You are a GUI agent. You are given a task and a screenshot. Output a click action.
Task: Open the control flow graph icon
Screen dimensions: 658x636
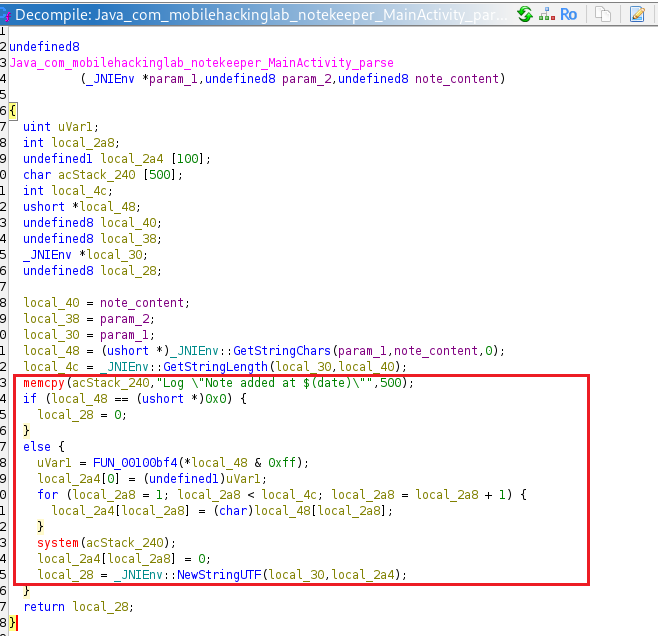(547, 14)
